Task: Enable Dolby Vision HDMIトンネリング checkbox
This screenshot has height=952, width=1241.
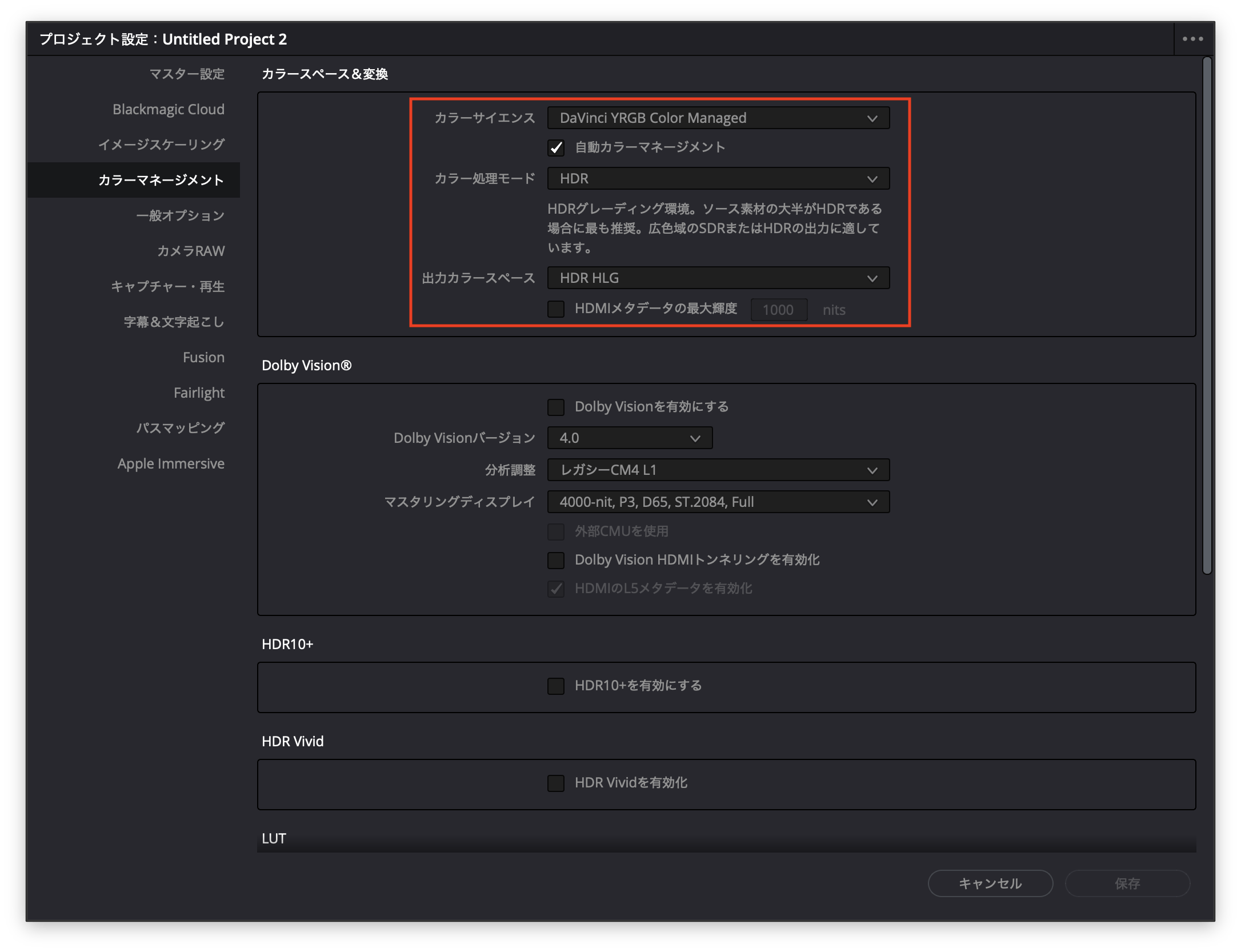Action: point(556,560)
